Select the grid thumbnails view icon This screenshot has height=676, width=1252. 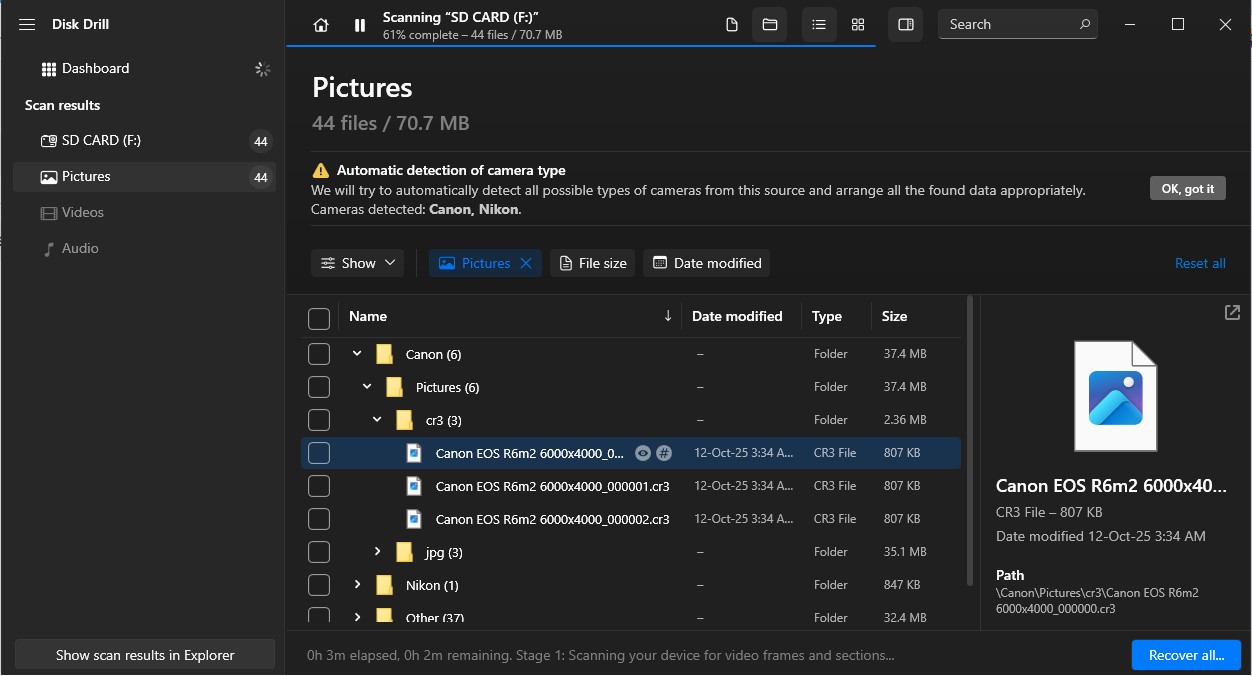pyautogui.click(x=858, y=25)
